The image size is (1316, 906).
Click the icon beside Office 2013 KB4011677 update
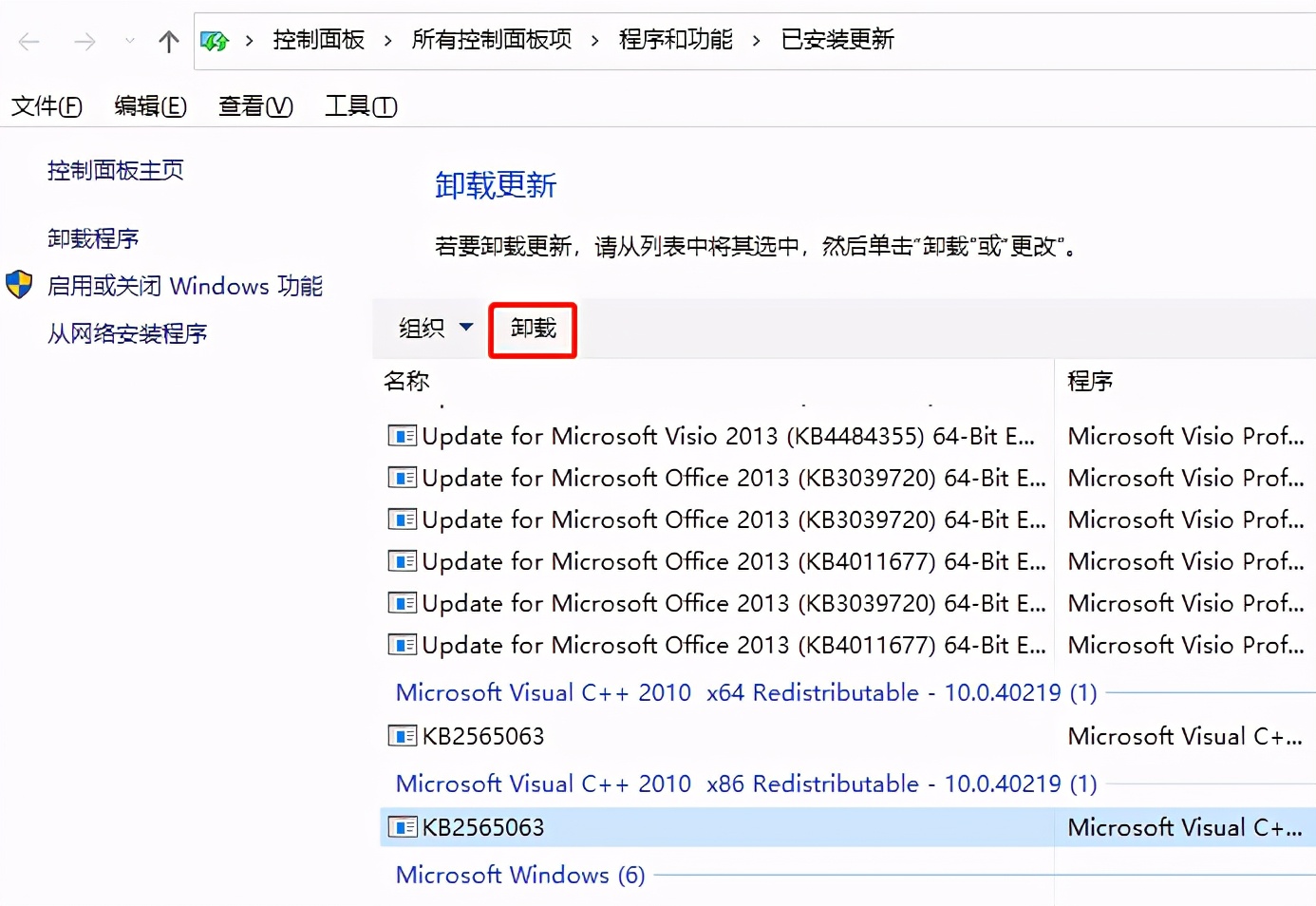(402, 561)
